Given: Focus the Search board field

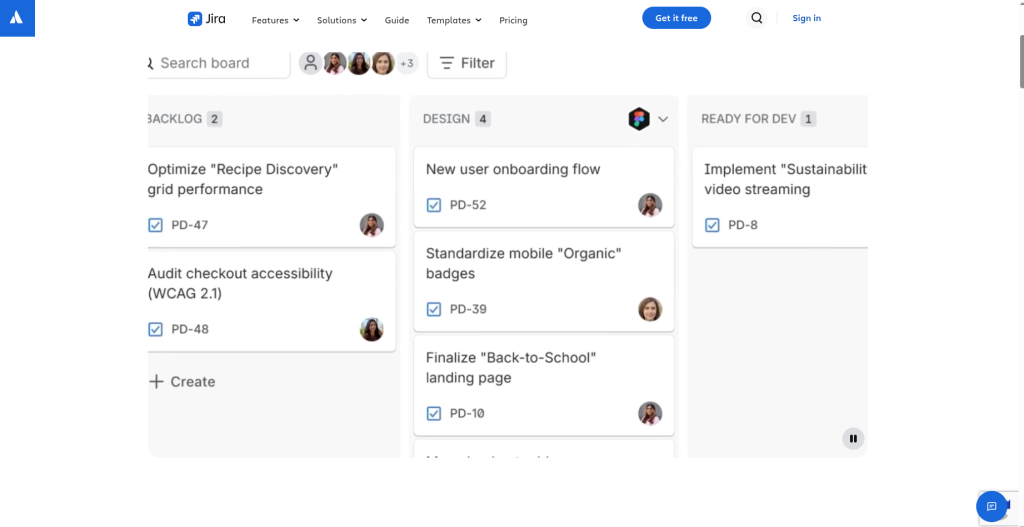Looking at the screenshot, I should point(219,63).
